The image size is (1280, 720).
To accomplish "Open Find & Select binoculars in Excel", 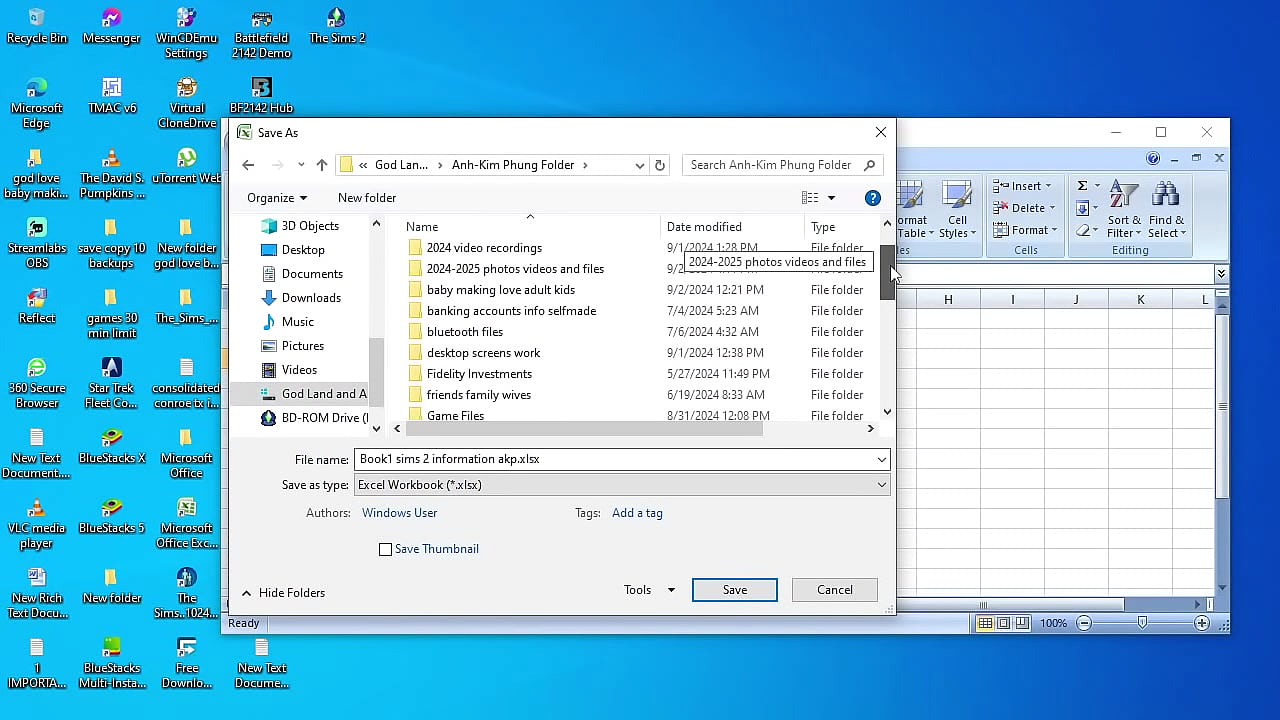I will (1166, 211).
